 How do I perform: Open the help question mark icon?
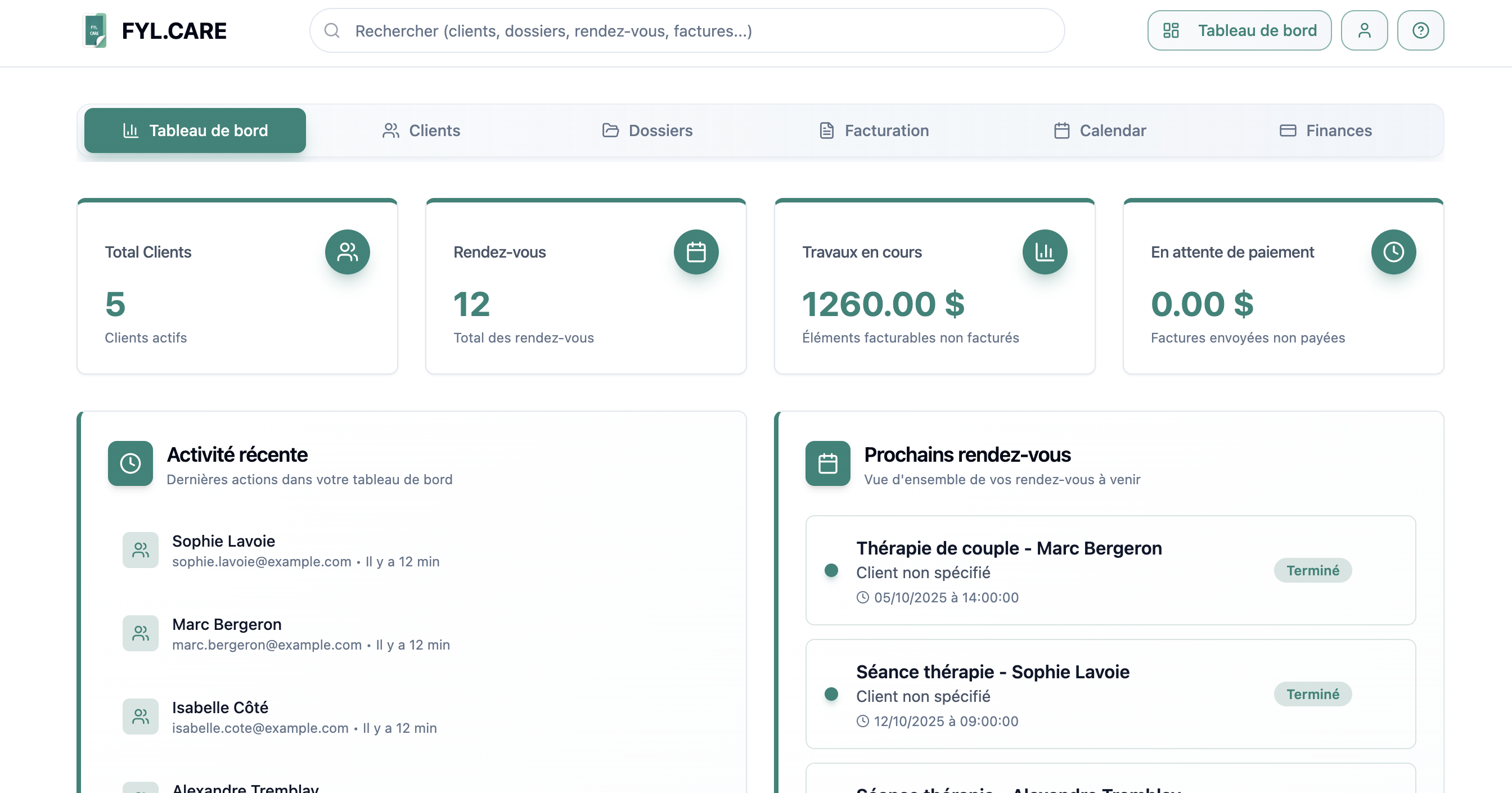1420,30
